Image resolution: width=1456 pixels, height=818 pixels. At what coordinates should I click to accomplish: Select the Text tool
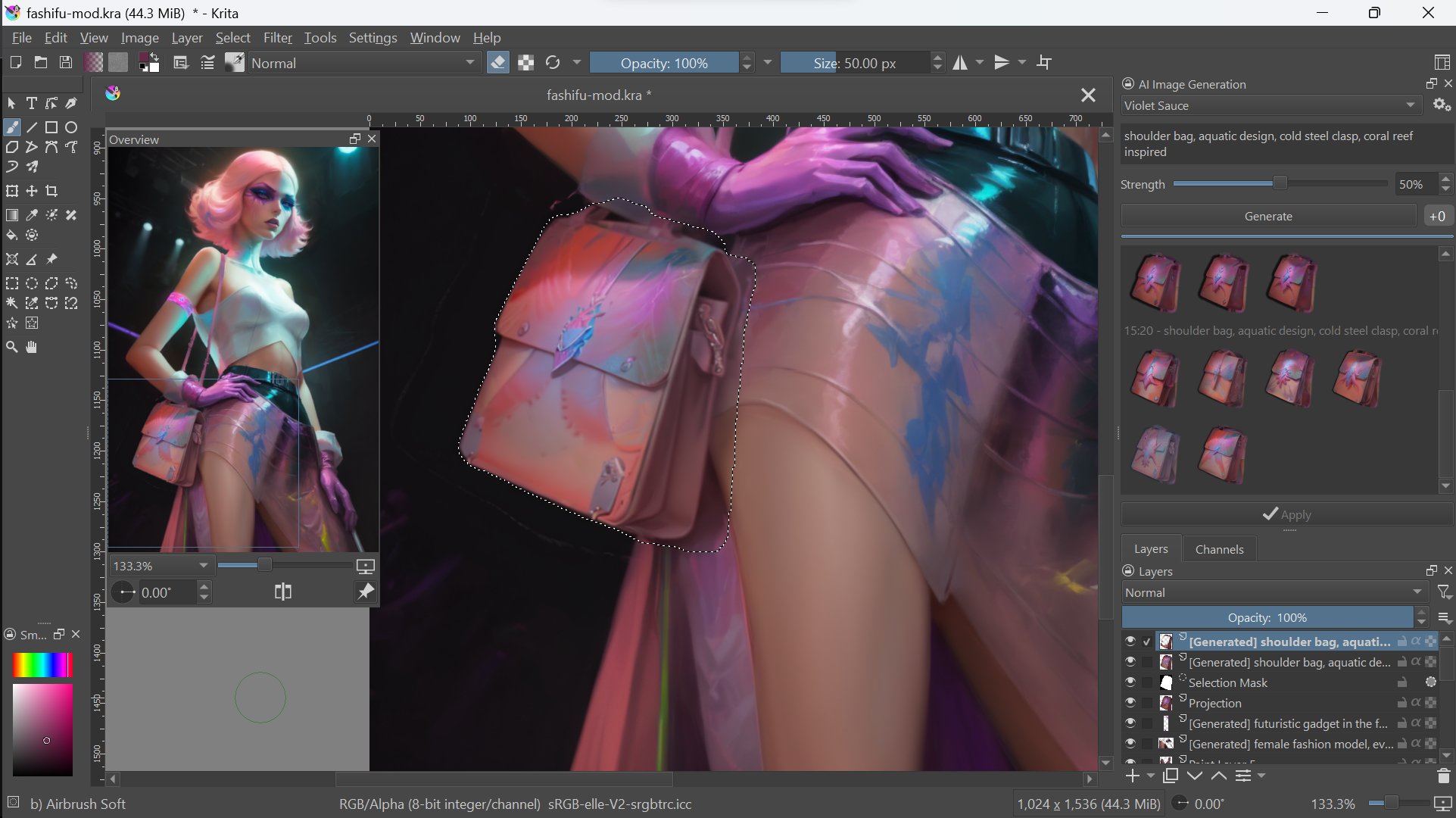click(32, 104)
